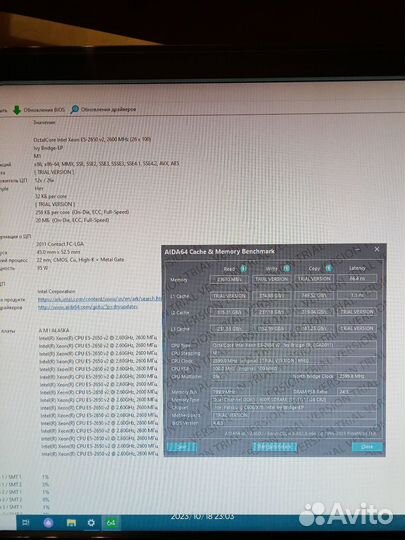Close the Cache & Memory Benchmark dialog via X
Image resolution: width=405 pixels, height=540 pixels.
[377, 249]
